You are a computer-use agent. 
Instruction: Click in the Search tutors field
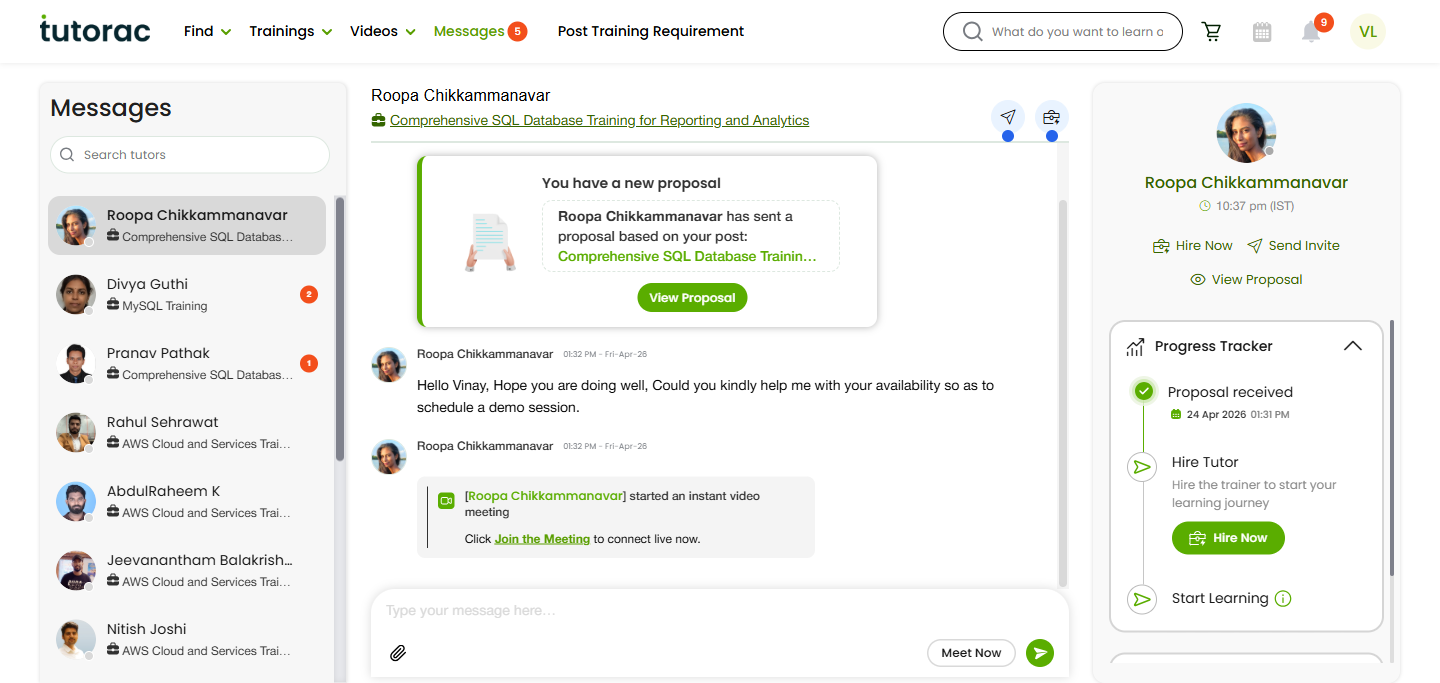[190, 155]
